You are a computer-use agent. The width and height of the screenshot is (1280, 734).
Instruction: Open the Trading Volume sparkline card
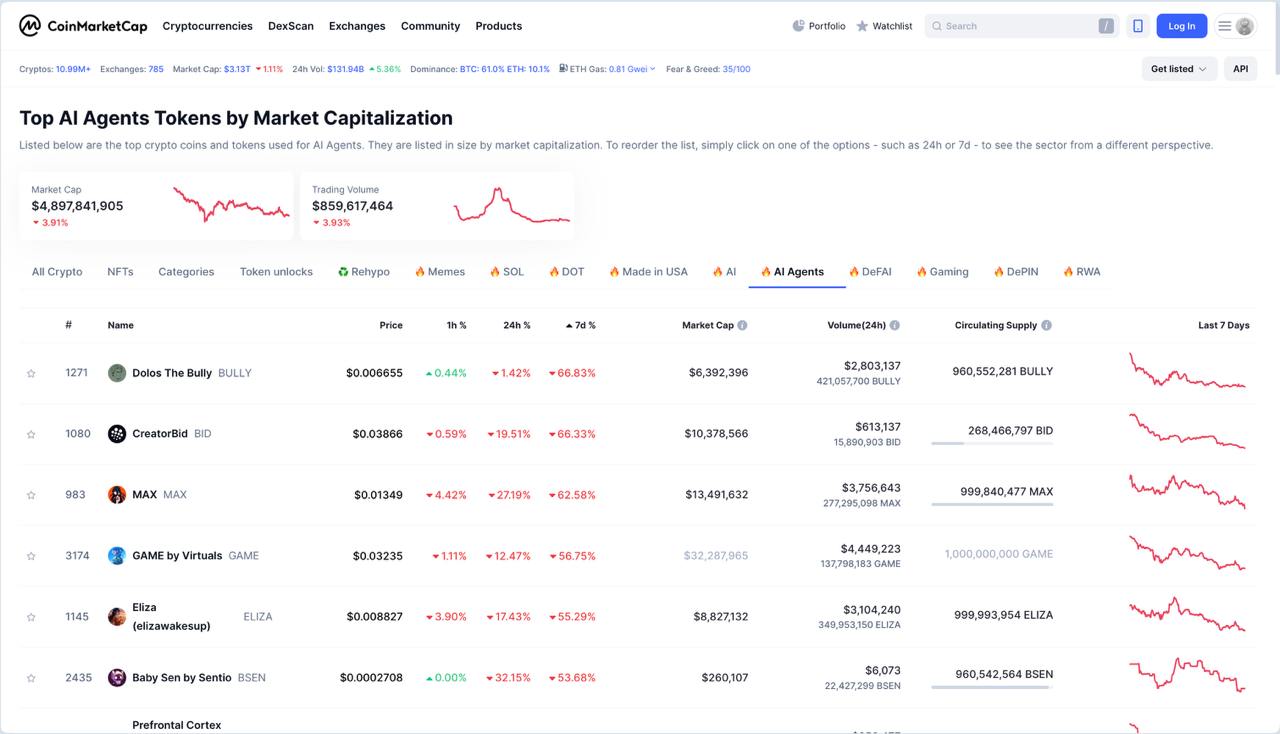(x=437, y=206)
